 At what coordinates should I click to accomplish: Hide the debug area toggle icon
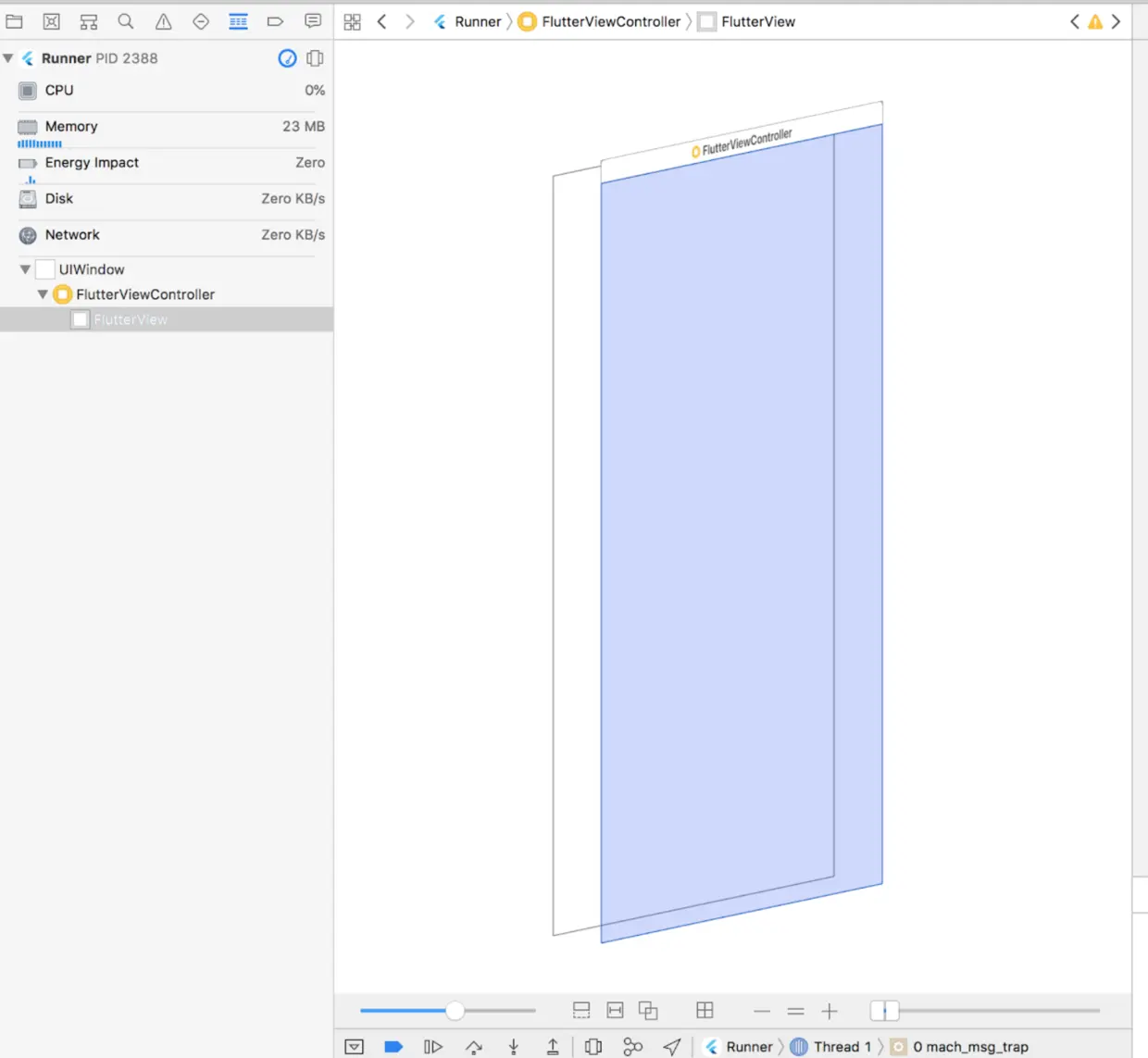[x=355, y=1047]
